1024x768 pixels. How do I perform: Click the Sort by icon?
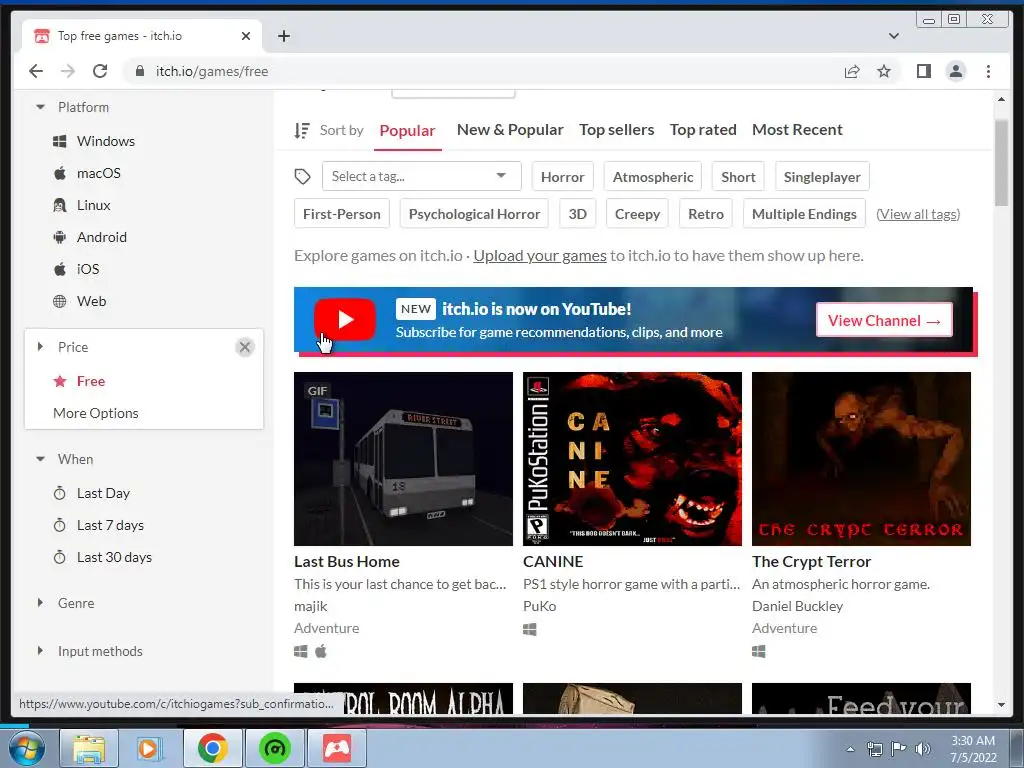302,130
